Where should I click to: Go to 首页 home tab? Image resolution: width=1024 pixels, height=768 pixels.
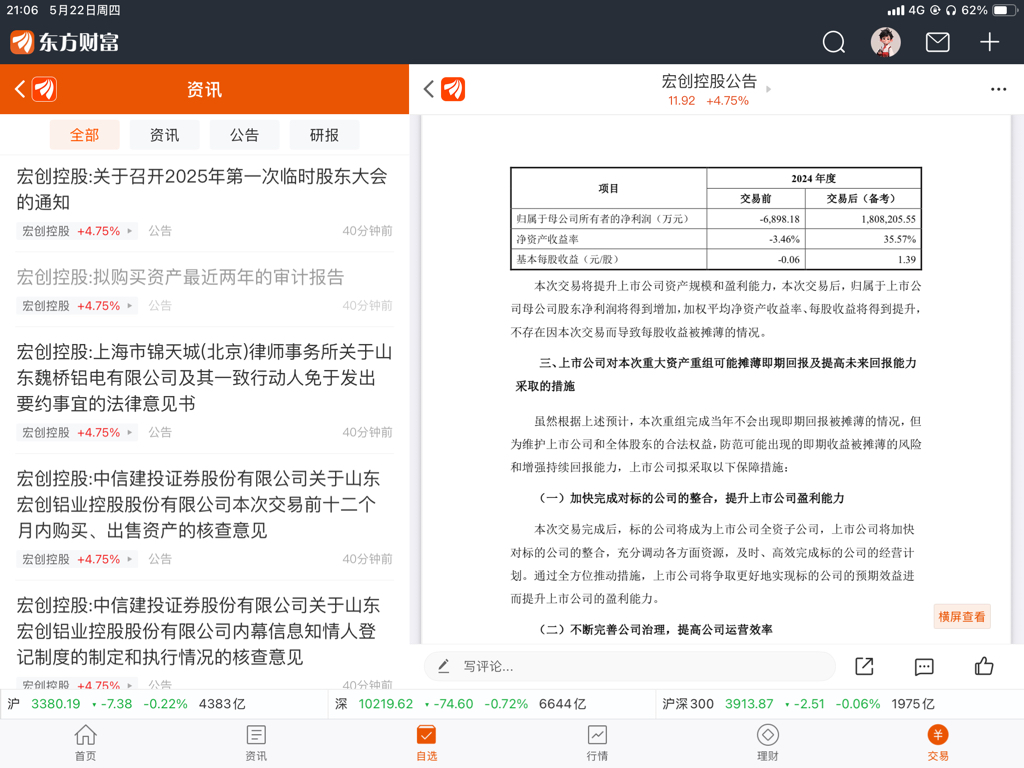85,743
